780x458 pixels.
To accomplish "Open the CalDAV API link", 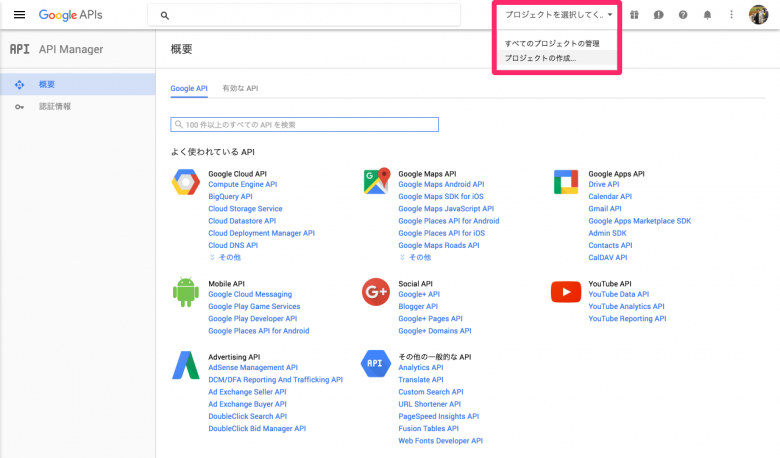I will [608, 258].
